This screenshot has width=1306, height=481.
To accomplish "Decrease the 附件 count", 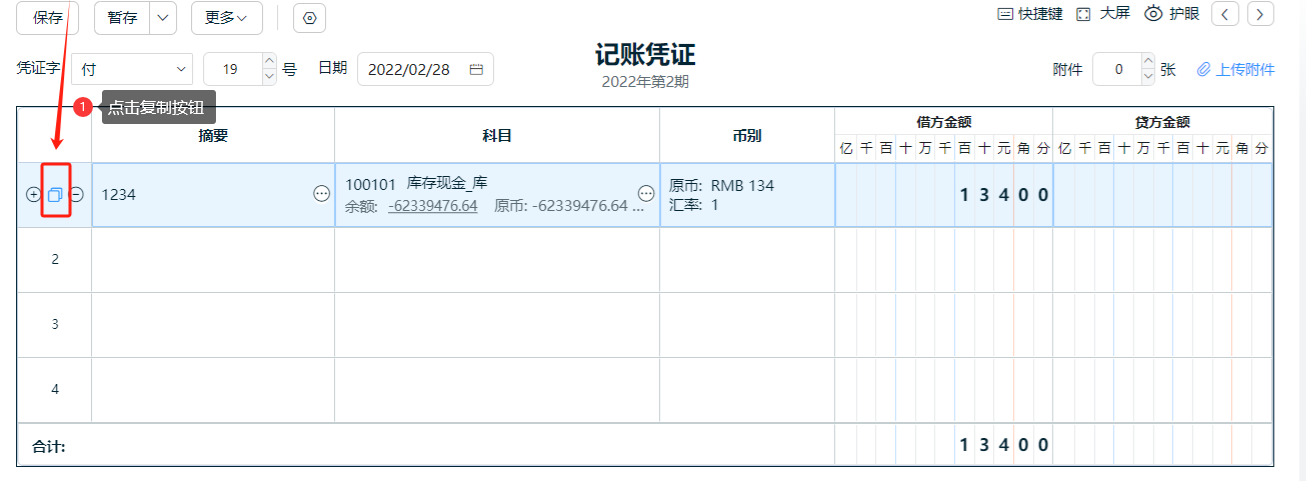I will (1148, 78).
